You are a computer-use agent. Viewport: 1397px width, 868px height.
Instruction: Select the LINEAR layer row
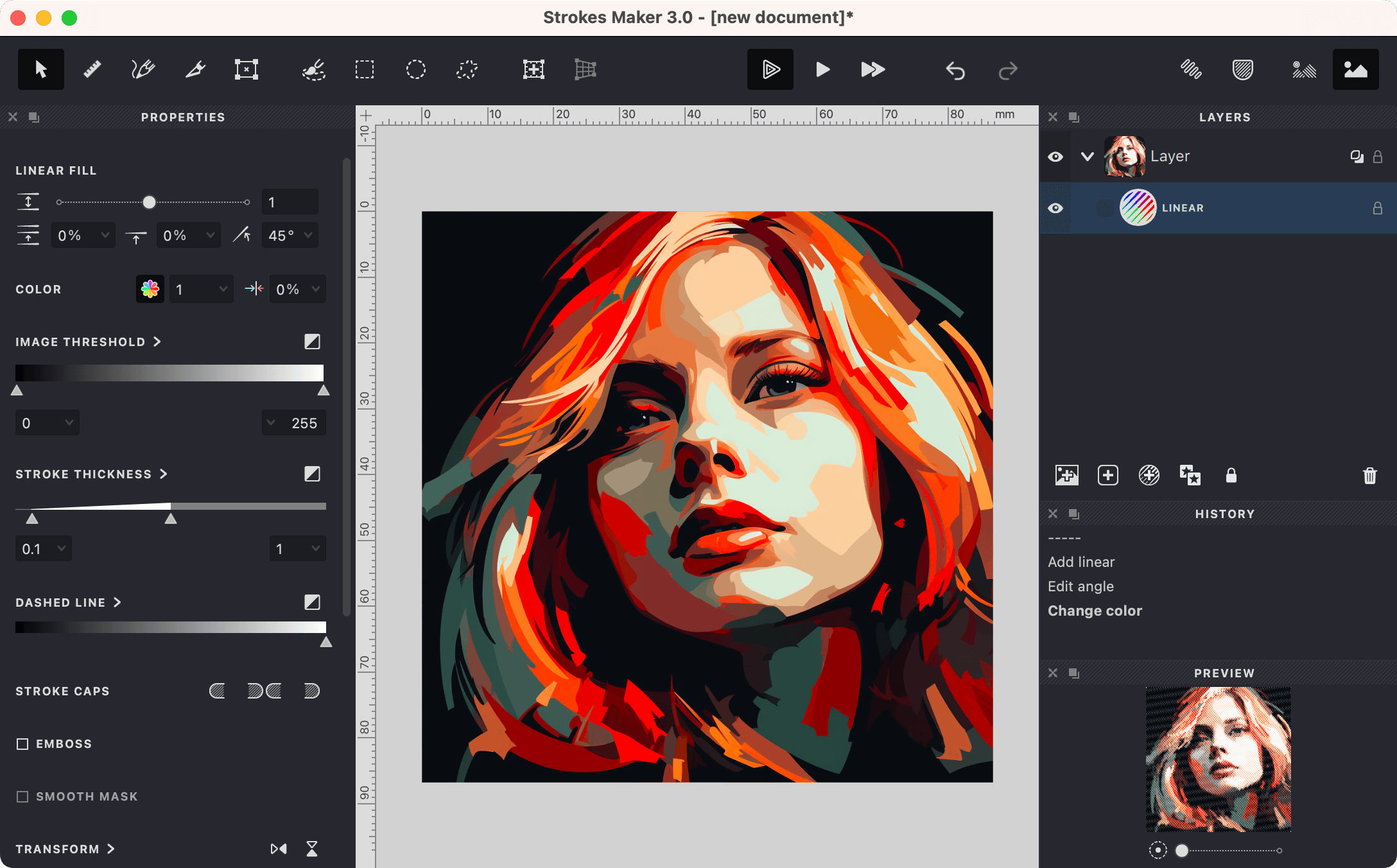coord(1218,208)
